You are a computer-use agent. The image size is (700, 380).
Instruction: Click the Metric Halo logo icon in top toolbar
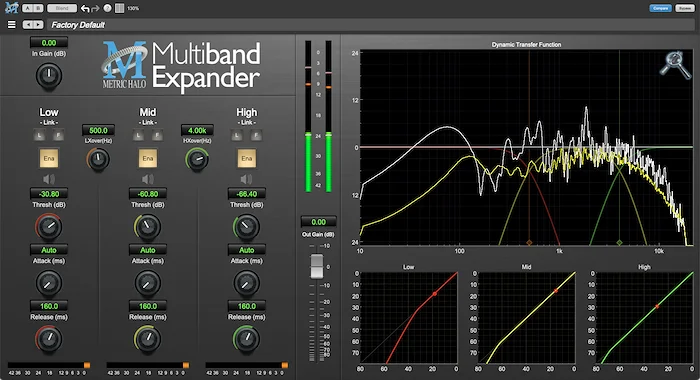11,8
